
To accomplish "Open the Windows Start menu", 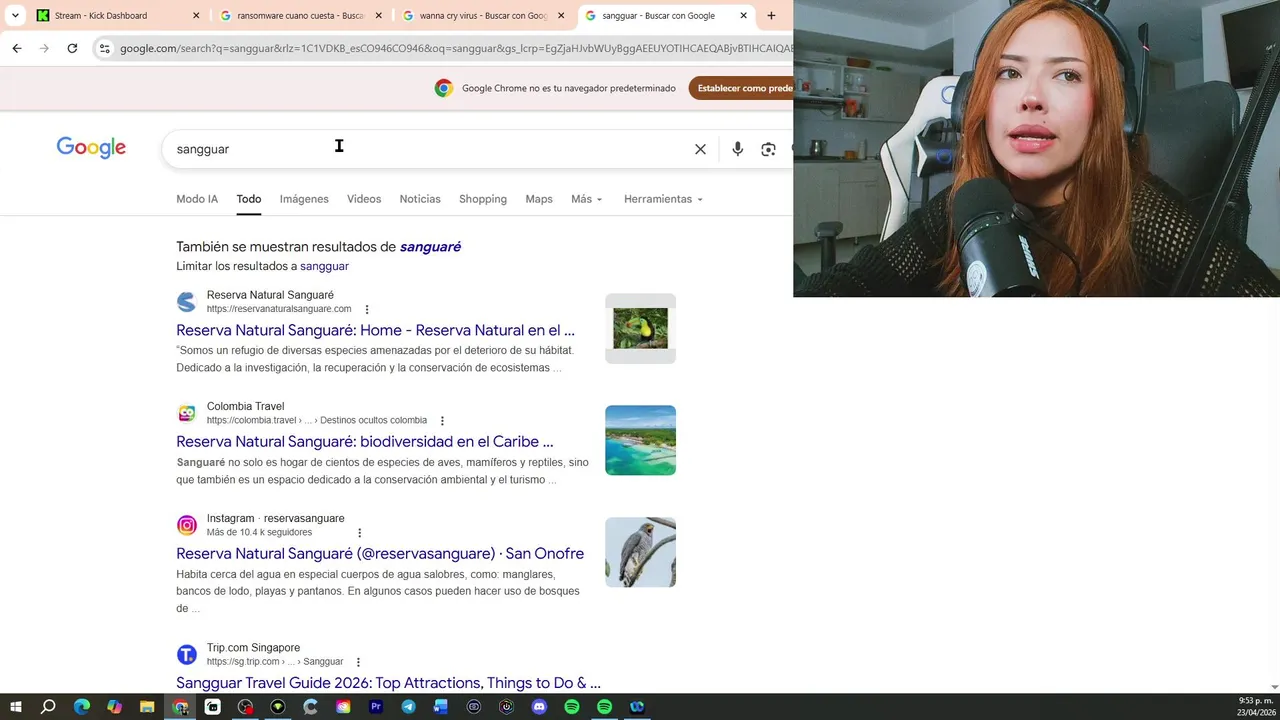I will [15, 707].
